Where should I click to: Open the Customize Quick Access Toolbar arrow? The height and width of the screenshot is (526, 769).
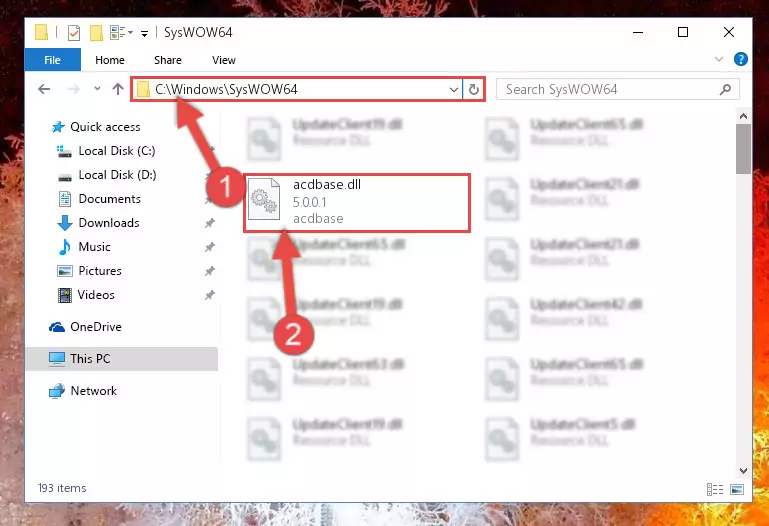pyautogui.click(x=144, y=33)
